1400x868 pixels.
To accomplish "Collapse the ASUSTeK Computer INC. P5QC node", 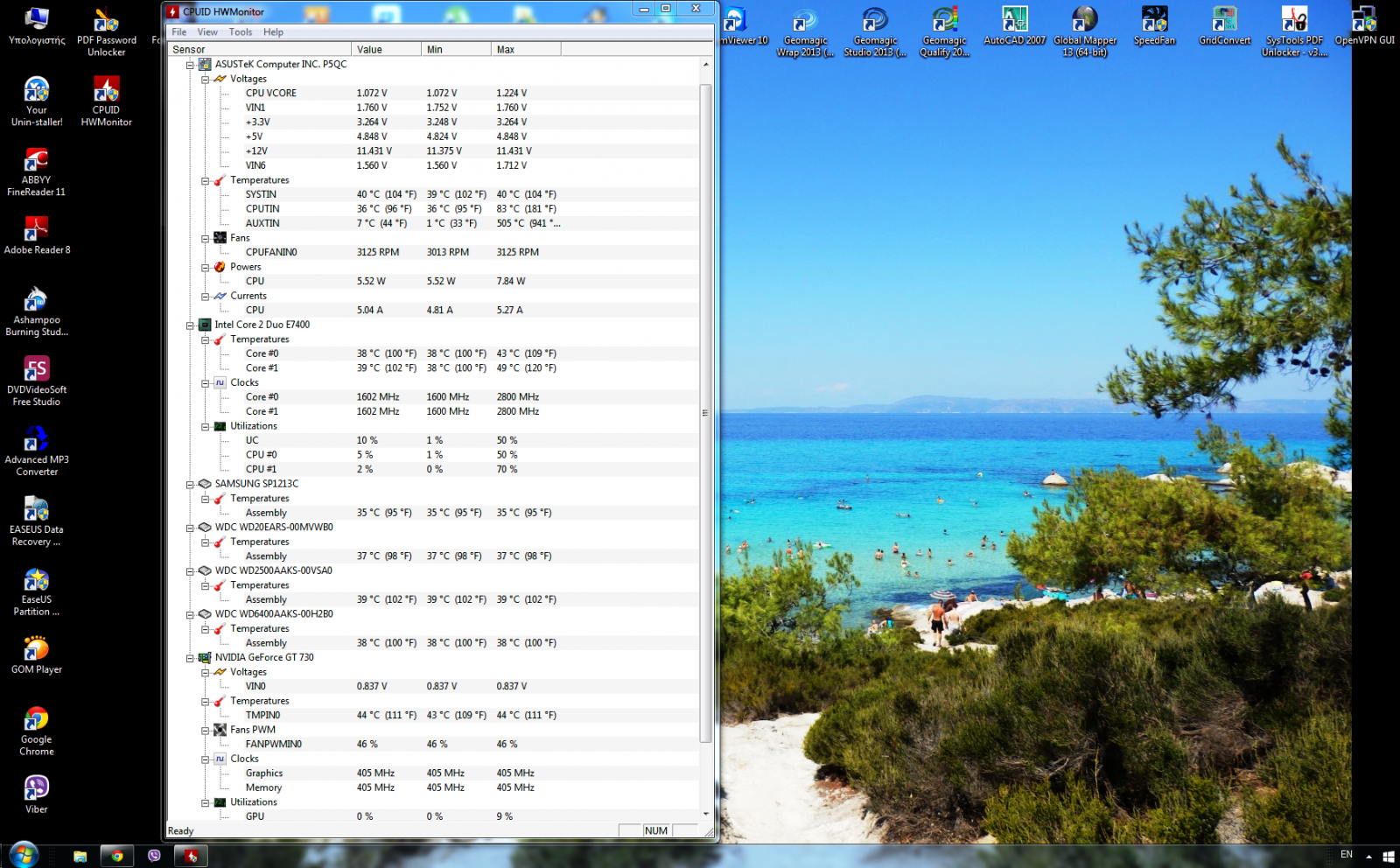I will click(190, 65).
